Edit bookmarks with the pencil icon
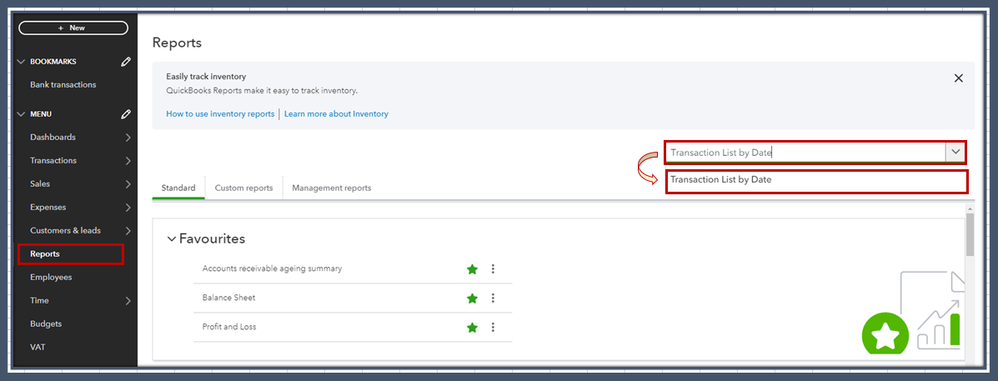 coord(126,62)
